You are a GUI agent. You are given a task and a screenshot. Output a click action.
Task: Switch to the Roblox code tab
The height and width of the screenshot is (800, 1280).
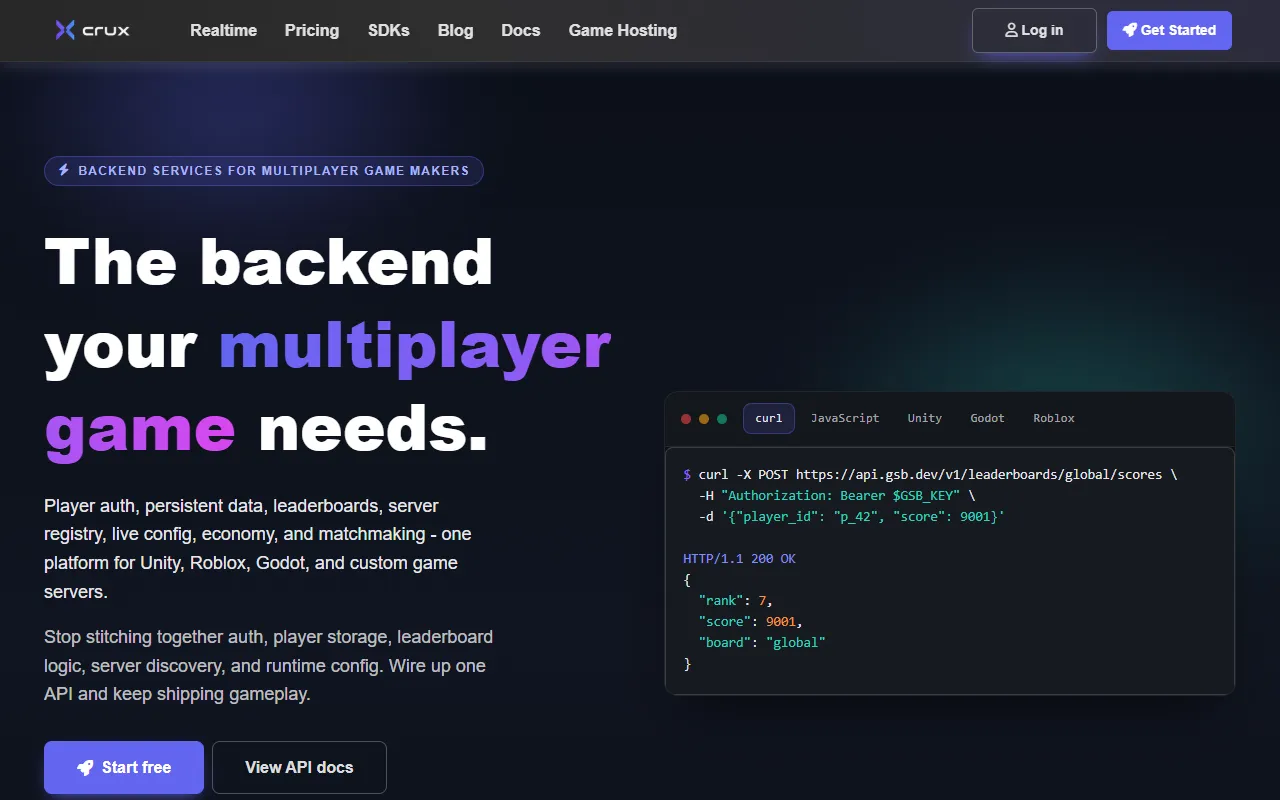click(1054, 418)
